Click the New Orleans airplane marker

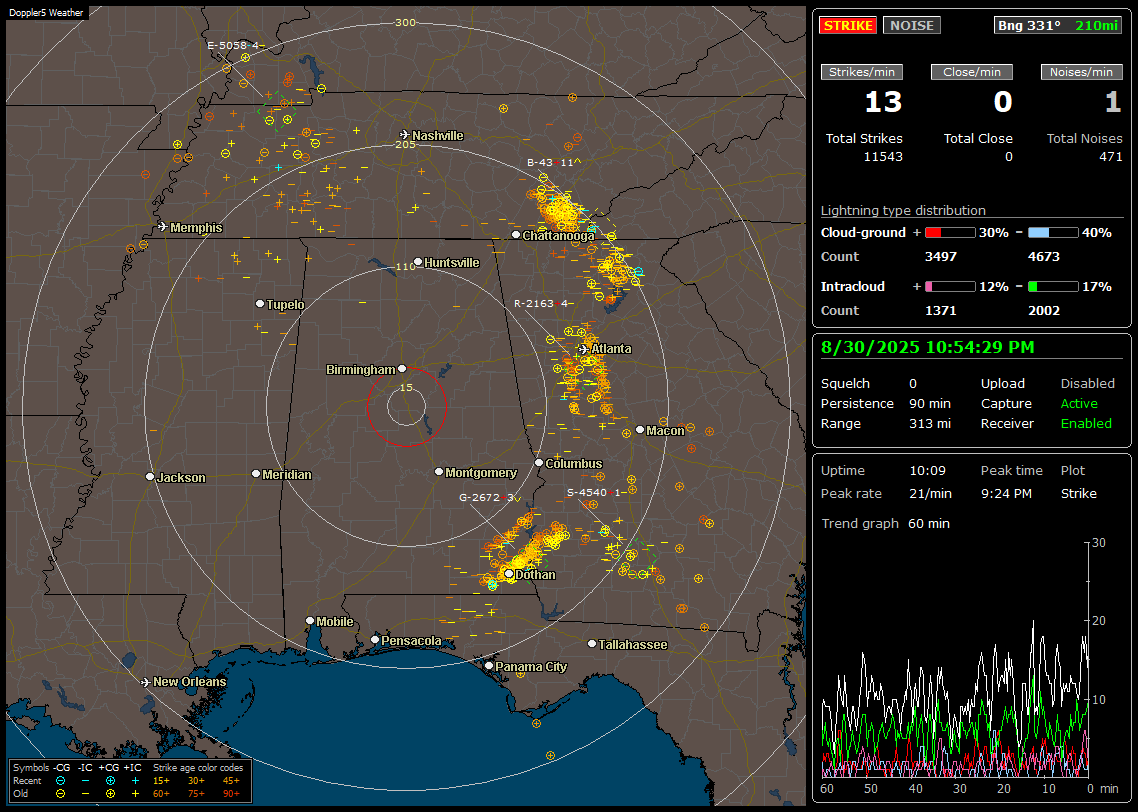click(146, 682)
